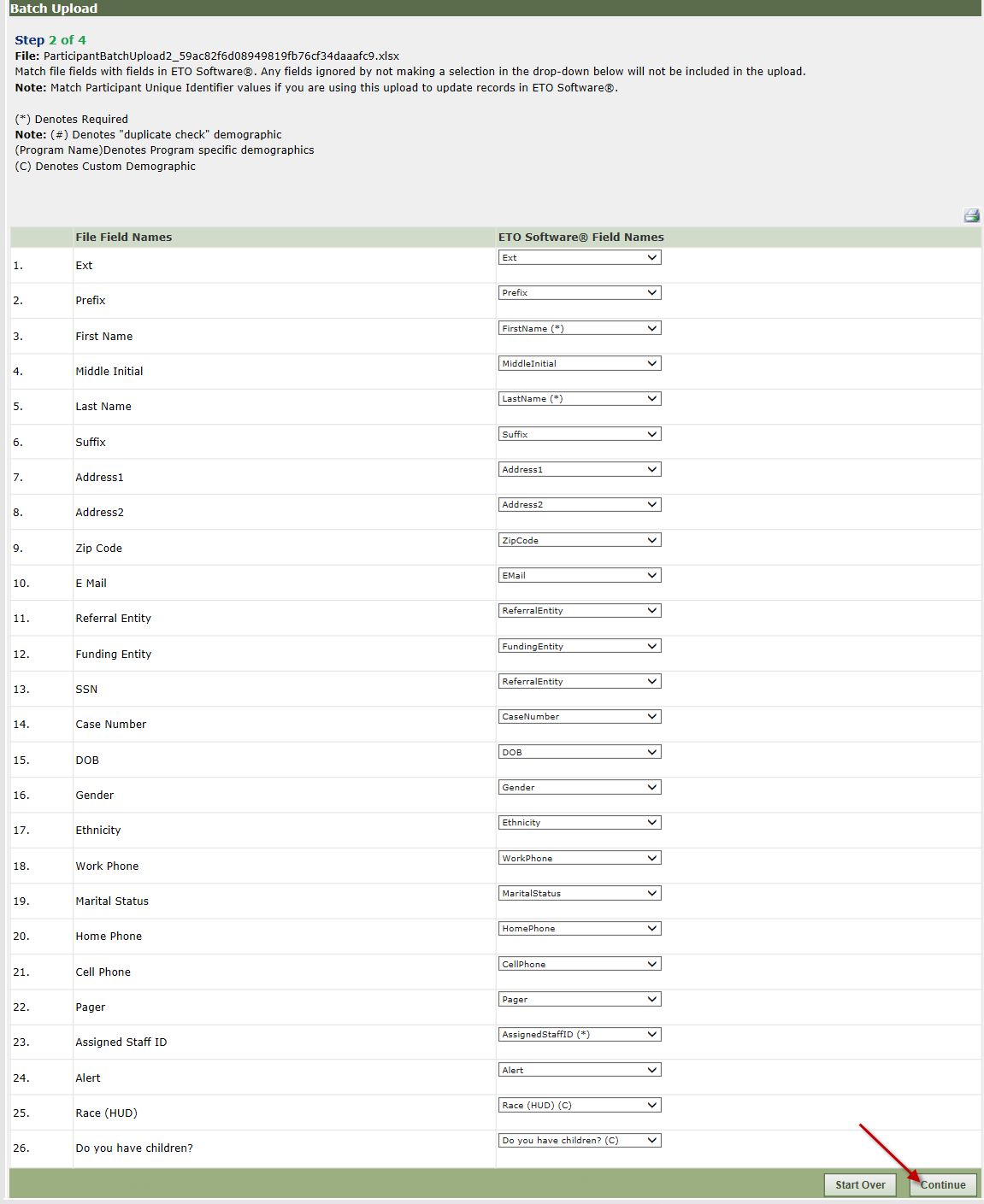Click the print icon above the table

point(971,215)
